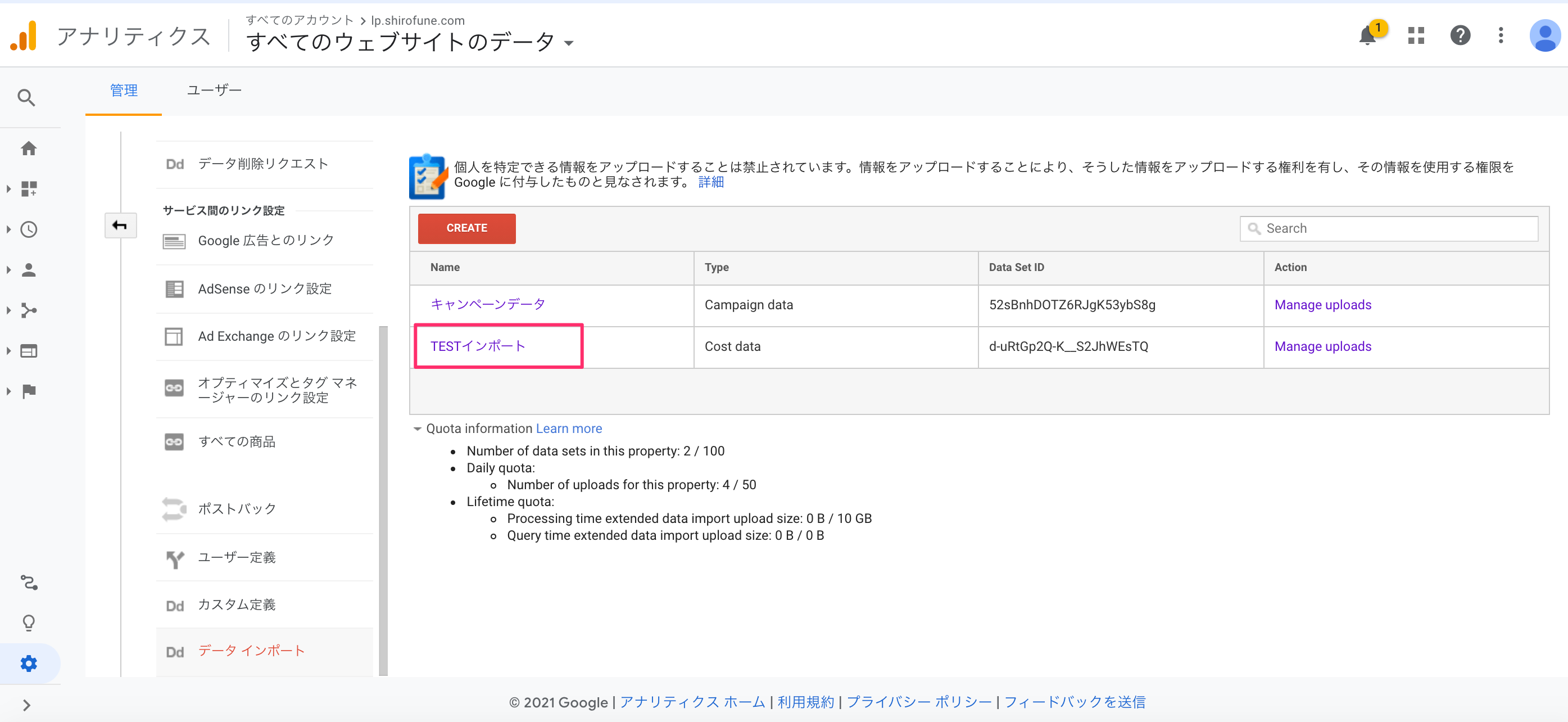Click the back arrow button in admin column
Screen dimensions: 1568x722
(x=120, y=225)
